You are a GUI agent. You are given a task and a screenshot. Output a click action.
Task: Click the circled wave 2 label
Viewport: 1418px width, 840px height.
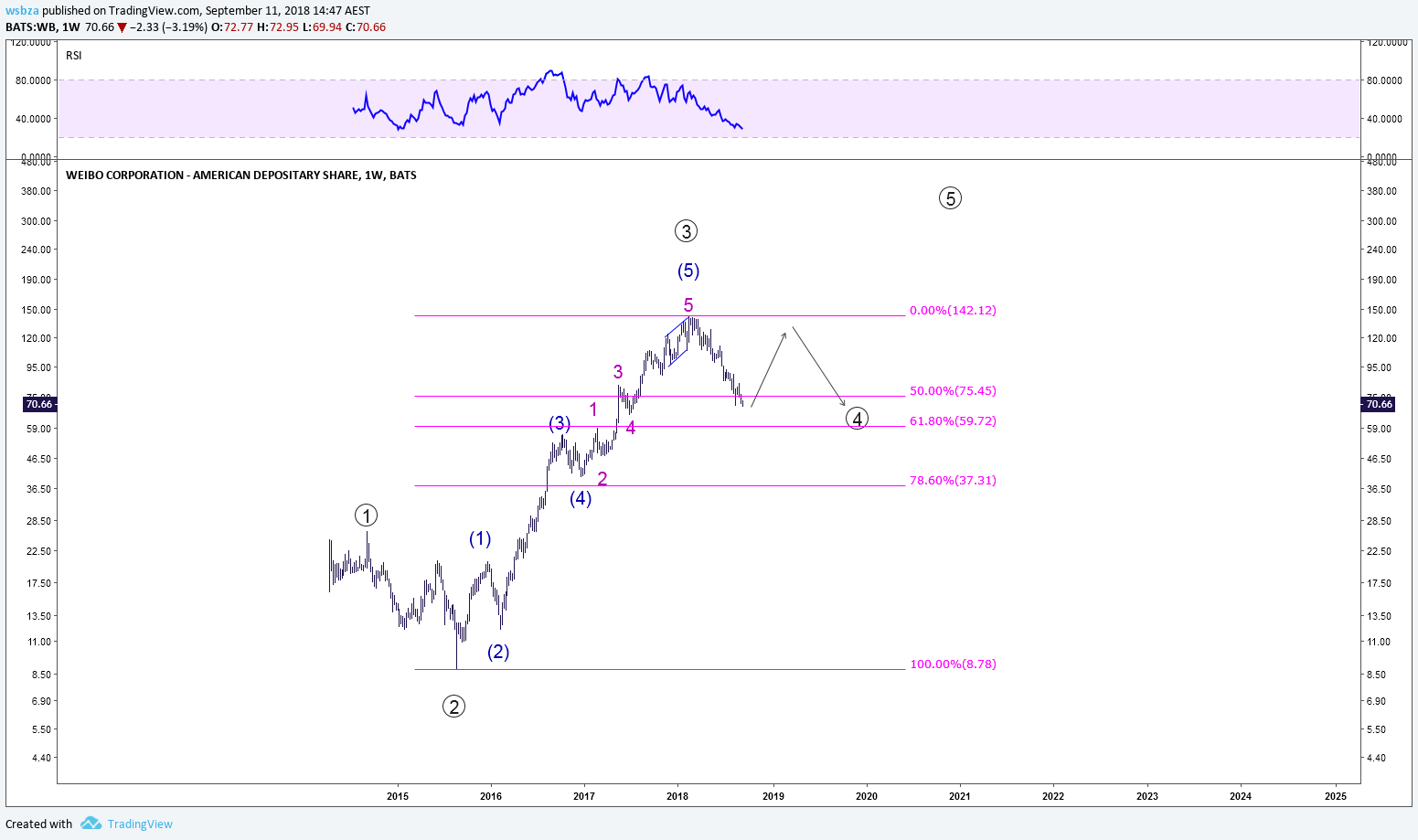coord(453,707)
